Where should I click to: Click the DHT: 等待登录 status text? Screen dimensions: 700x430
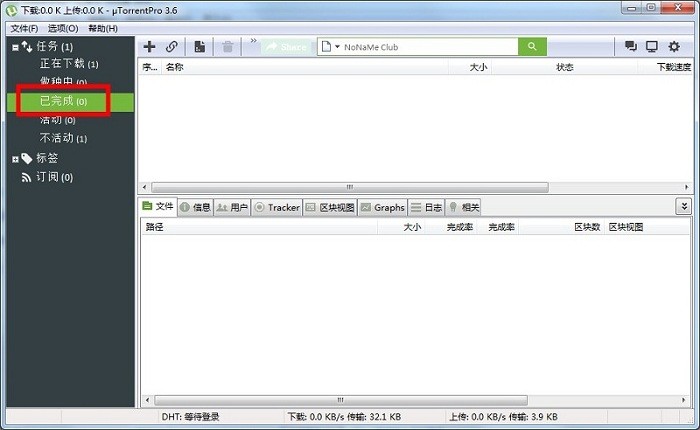click(191, 417)
